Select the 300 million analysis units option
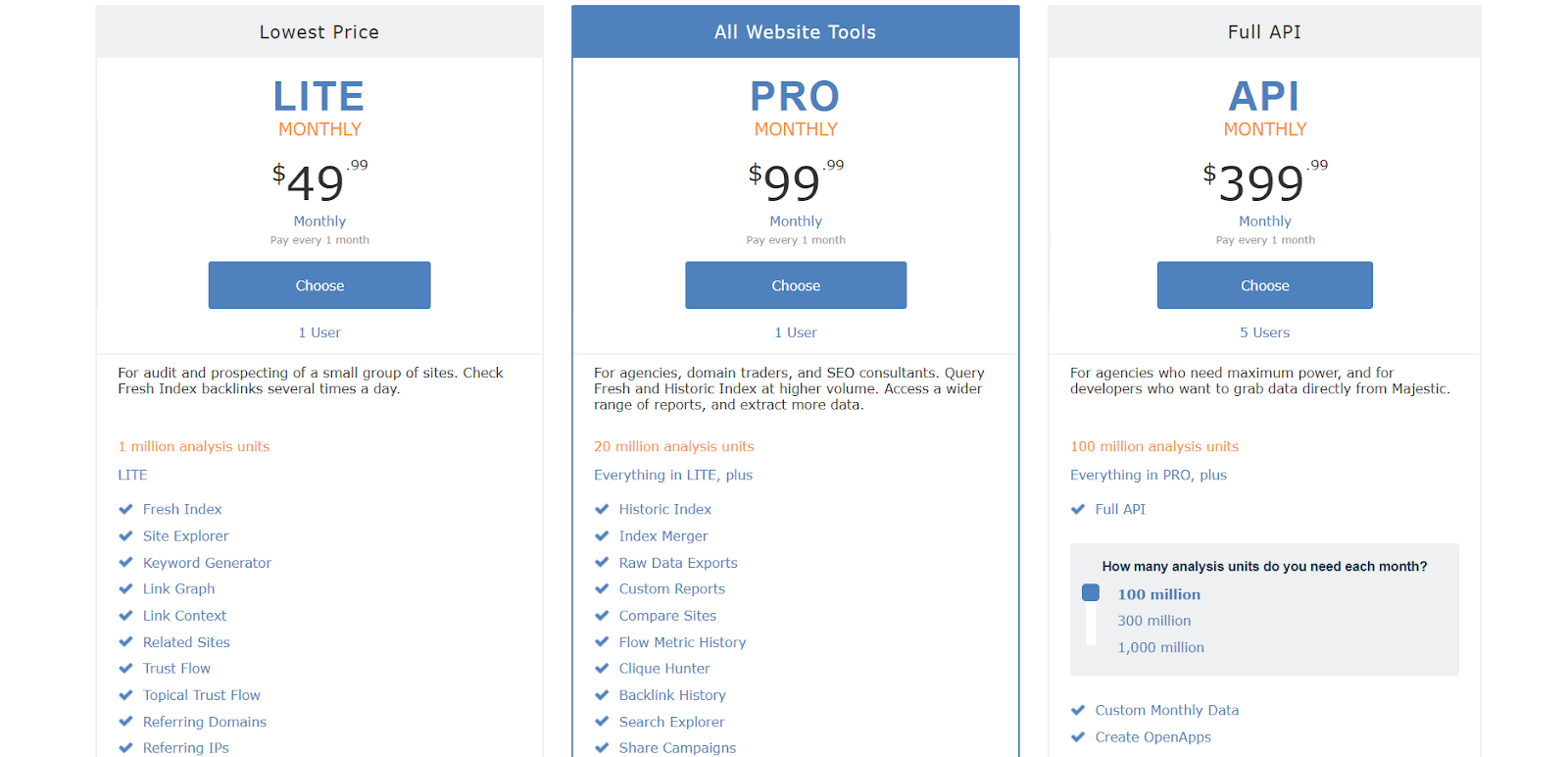 click(1154, 621)
